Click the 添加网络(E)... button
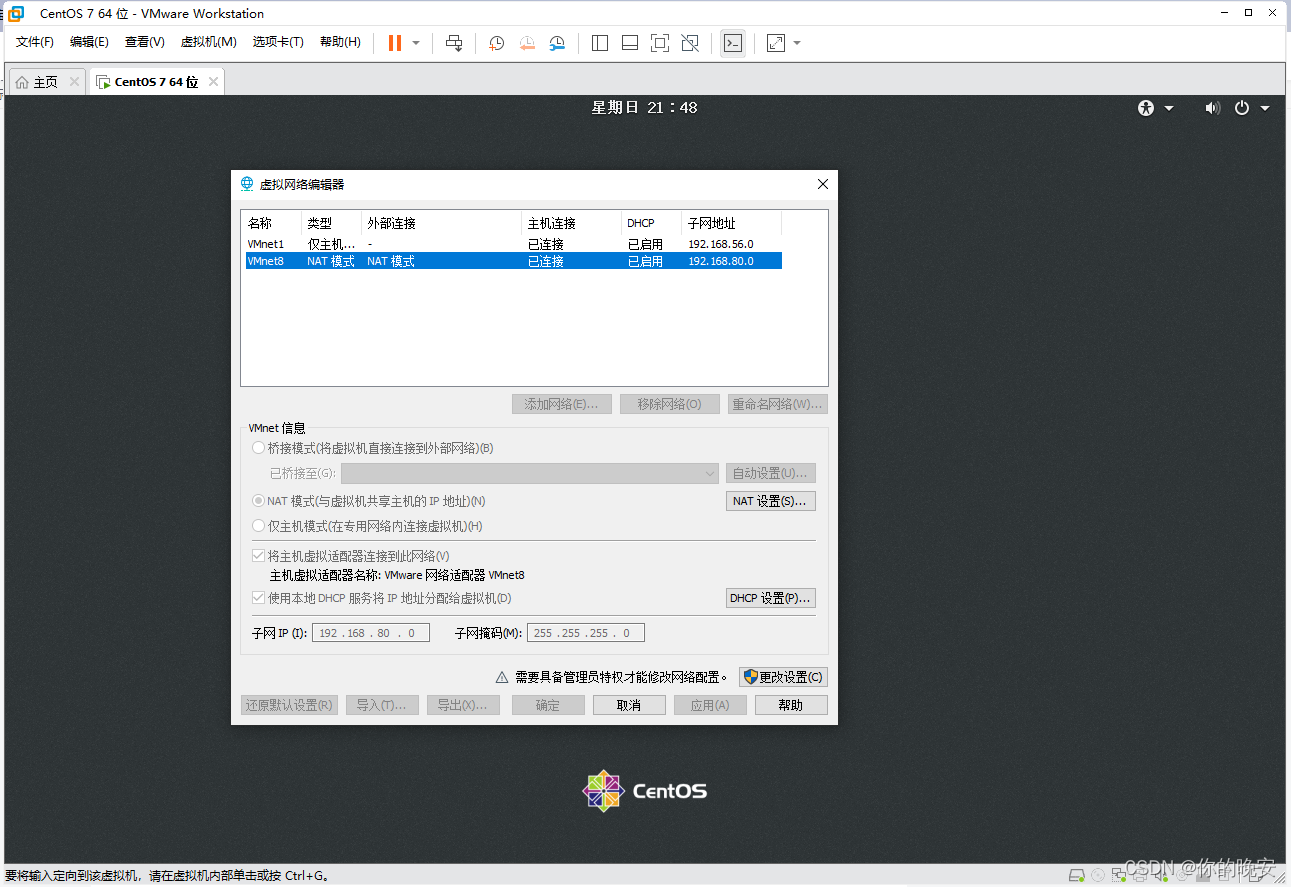 point(561,404)
